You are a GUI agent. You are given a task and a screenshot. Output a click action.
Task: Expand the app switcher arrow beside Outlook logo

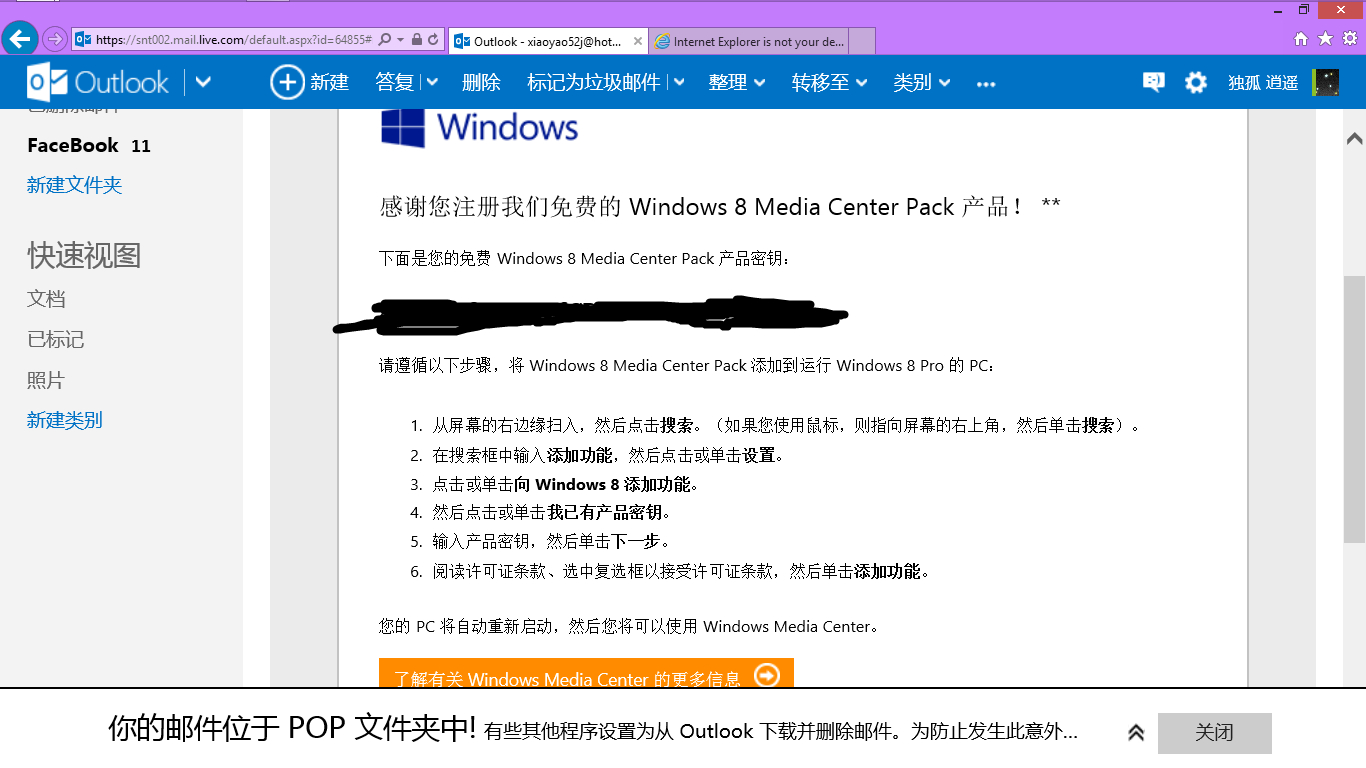coord(203,82)
